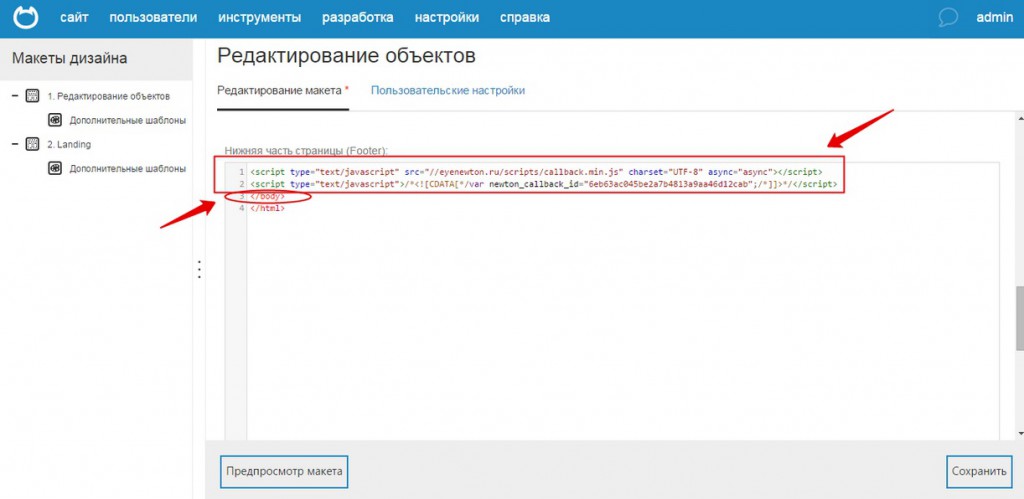Image resolution: width=1024 pixels, height=499 pixels.
Task: Click template icon for 2. Landing
Action: [32, 144]
